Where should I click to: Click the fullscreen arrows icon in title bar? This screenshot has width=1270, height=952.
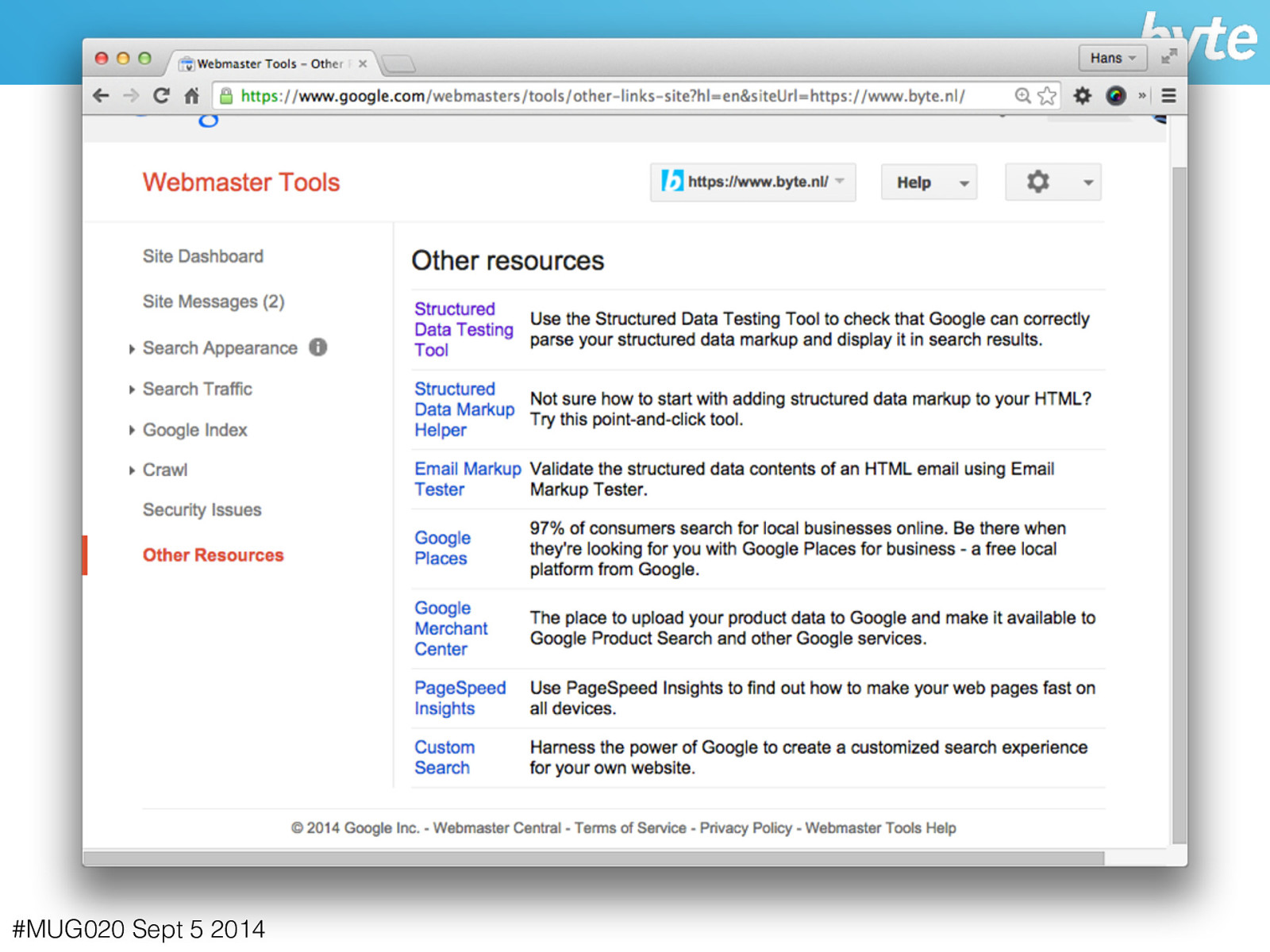1168,57
